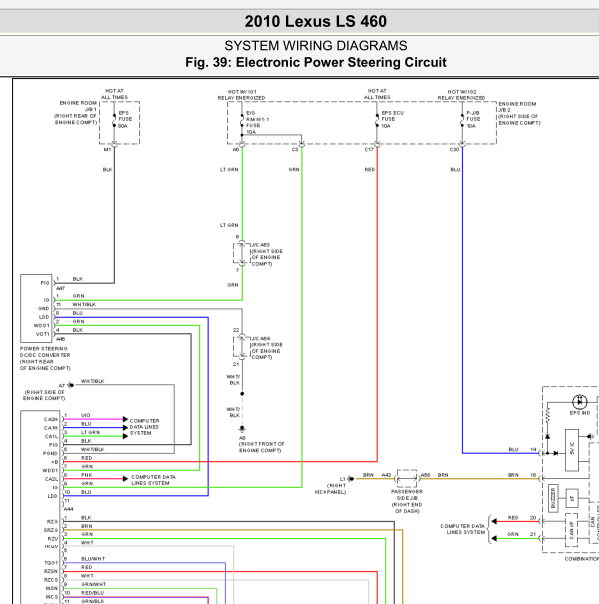
Task: Click the WDO1 pin on the DC/DC converter
Action: point(42,325)
